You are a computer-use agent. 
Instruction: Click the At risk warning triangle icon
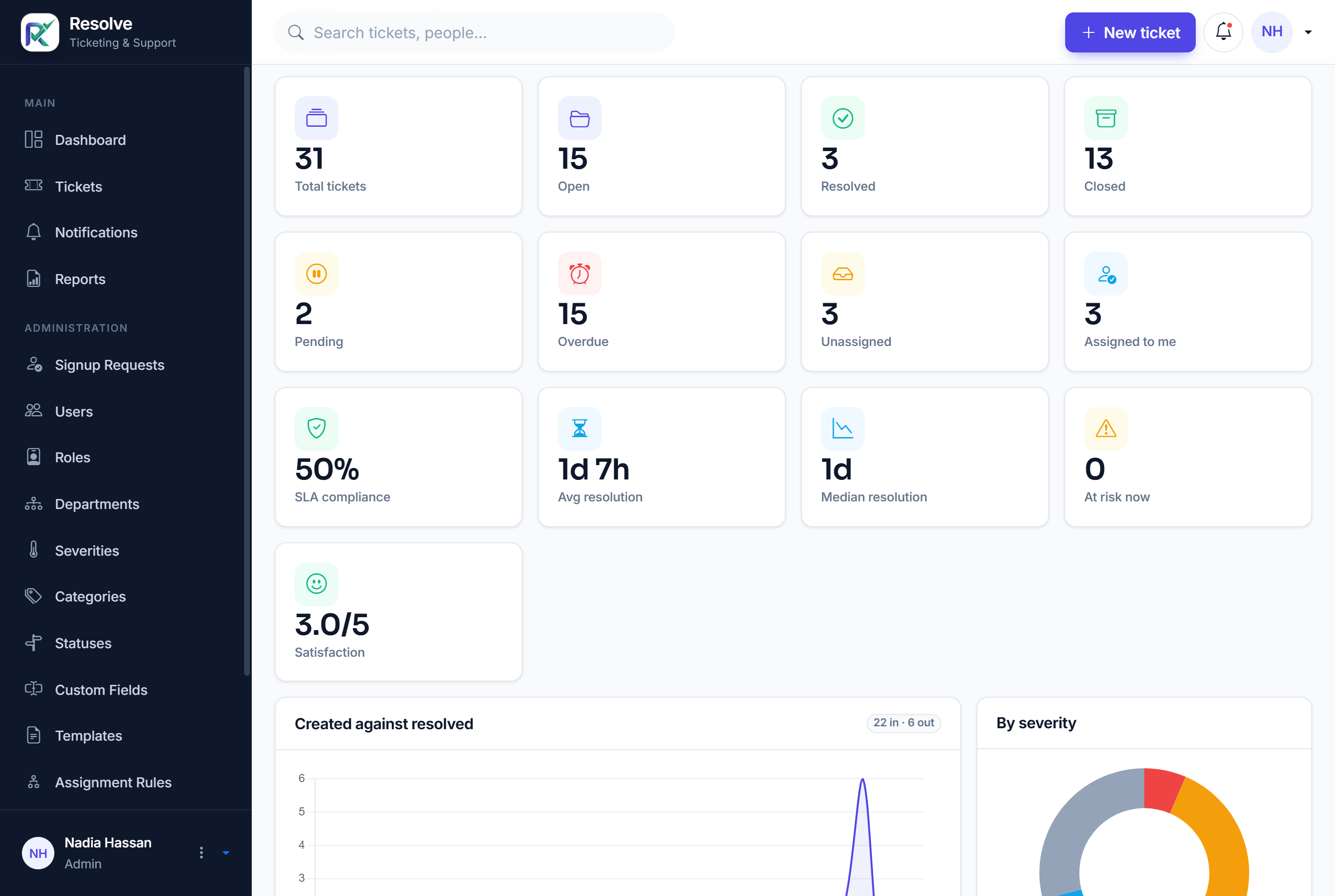click(1105, 428)
